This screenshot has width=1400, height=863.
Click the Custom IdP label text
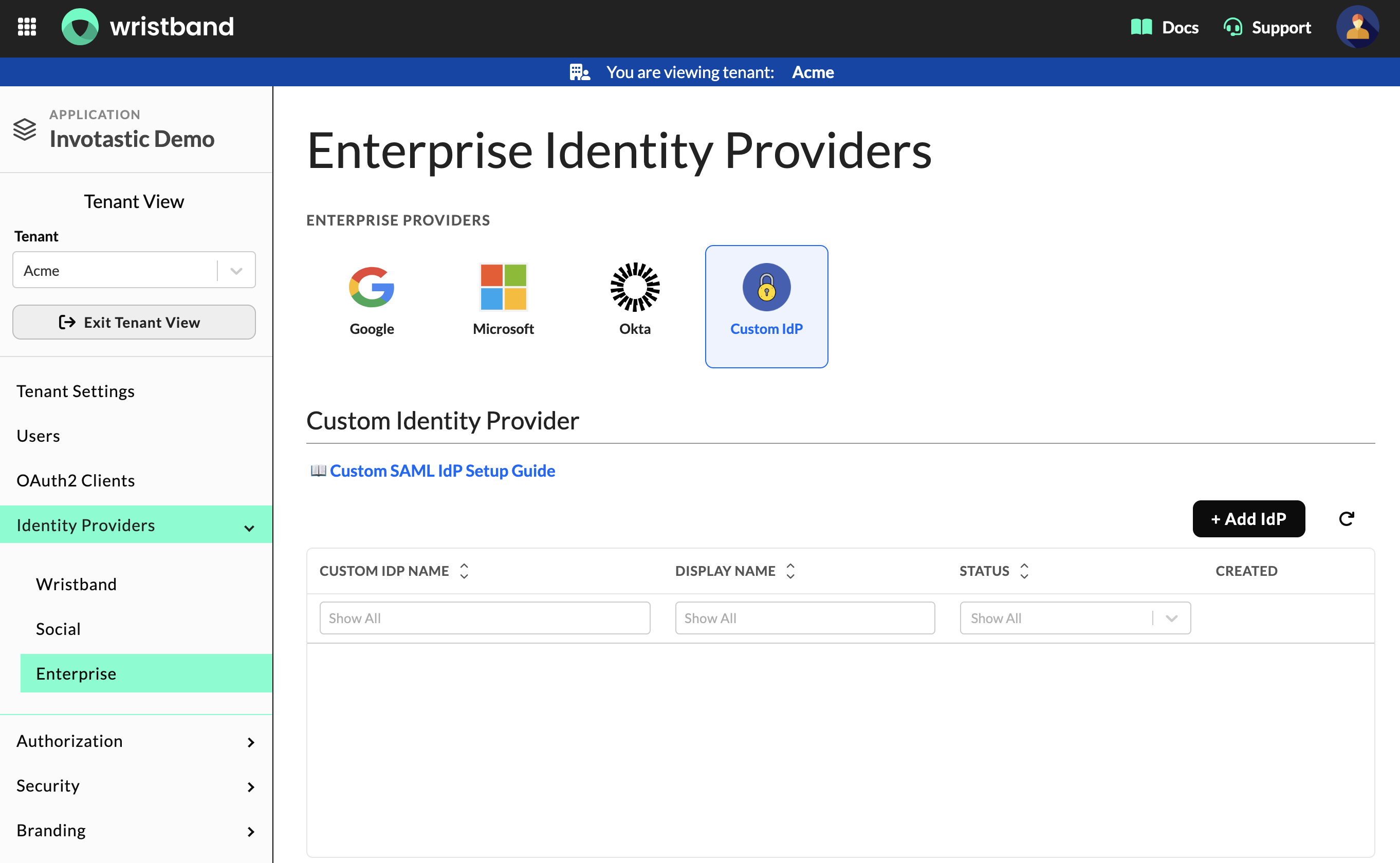pyautogui.click(x=766, y=329)
